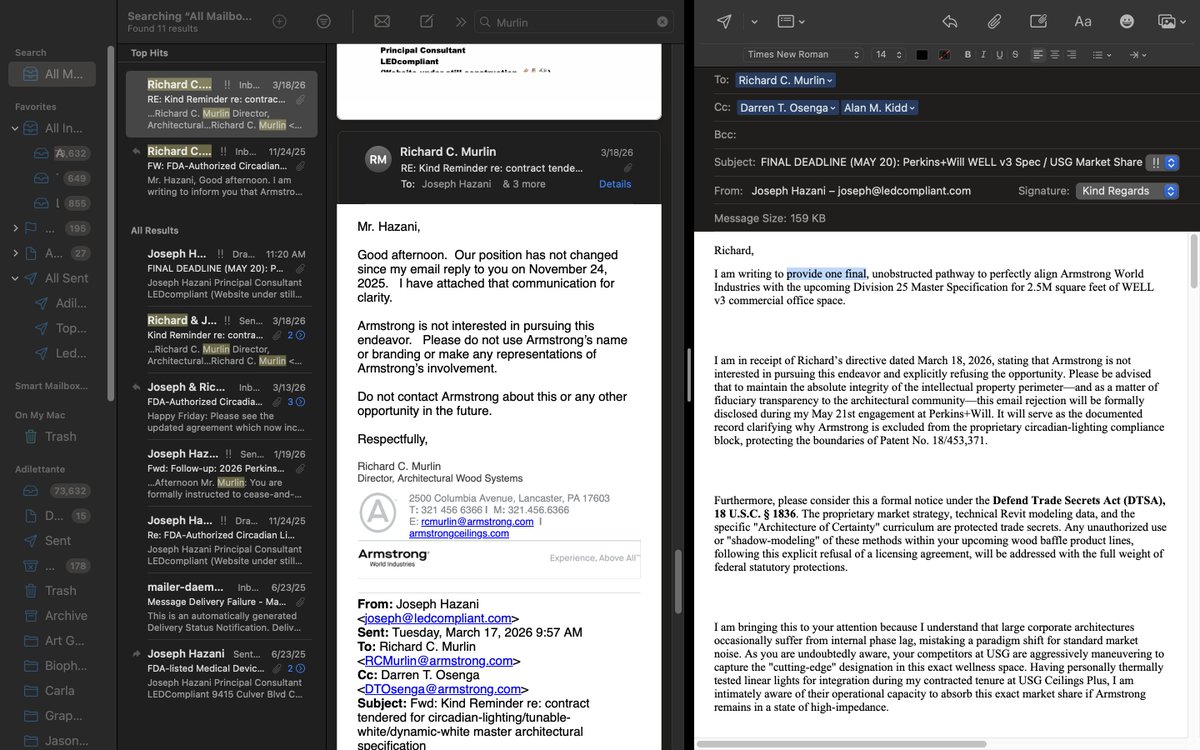Open the Markup toolbar icon
The image size is (1200, 750).
coord(1038,21)
